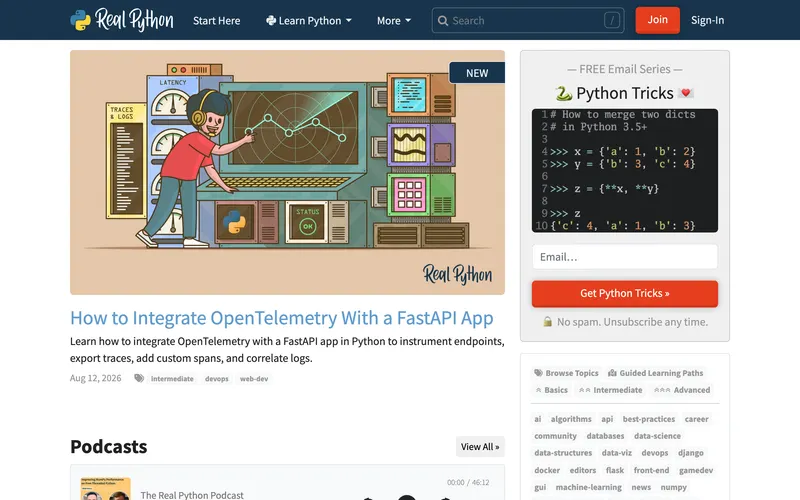Filter by Advanced level

coord(682,390)
